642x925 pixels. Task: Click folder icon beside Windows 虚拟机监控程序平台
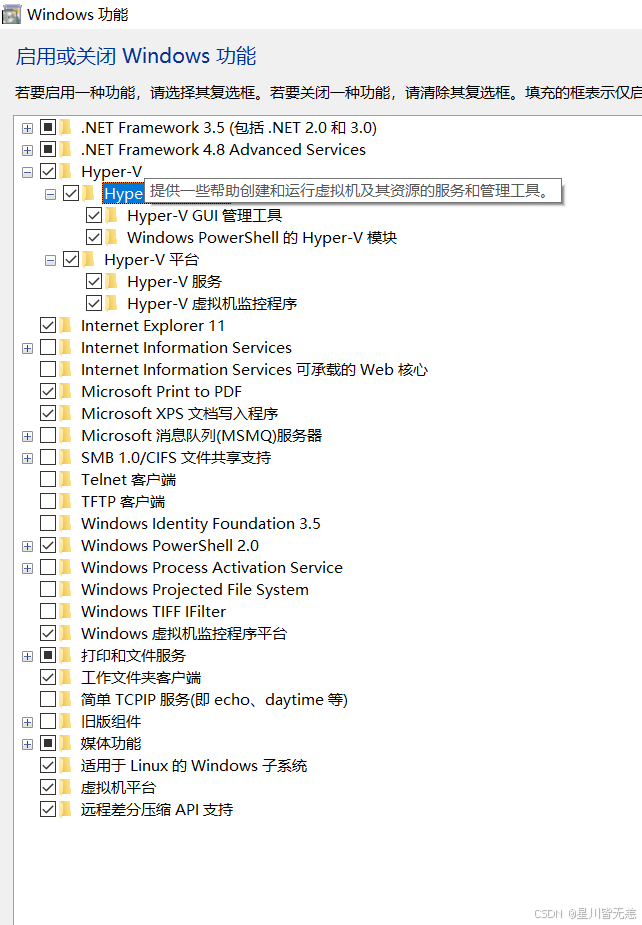[65, 633]
